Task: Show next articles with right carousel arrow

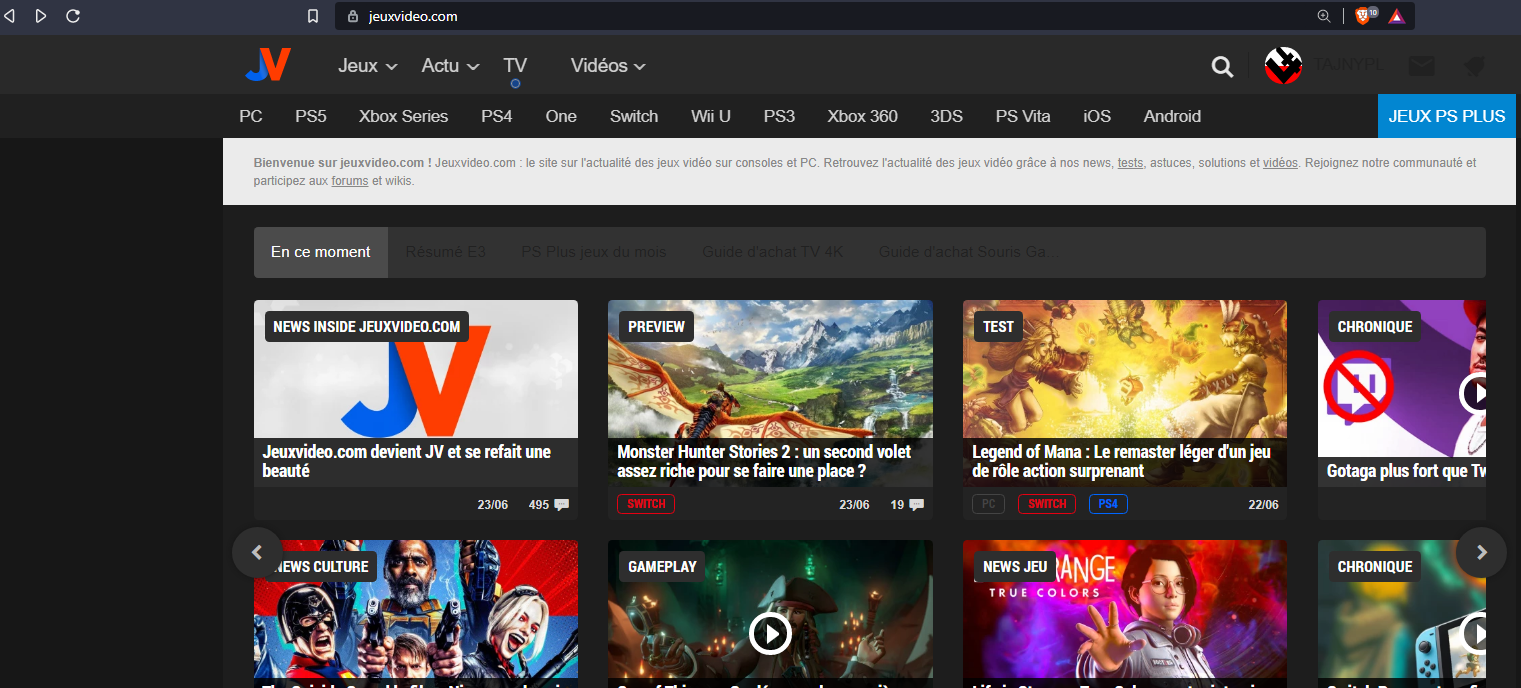Action: pos(1481,552)
